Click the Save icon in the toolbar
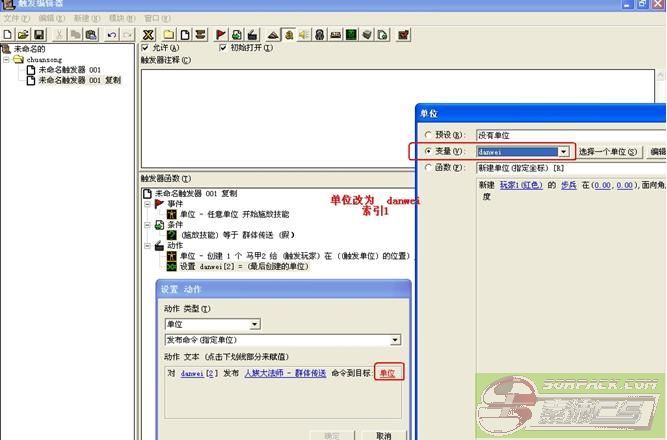This screenshot has height=440, width=667. tap(37, 35)
